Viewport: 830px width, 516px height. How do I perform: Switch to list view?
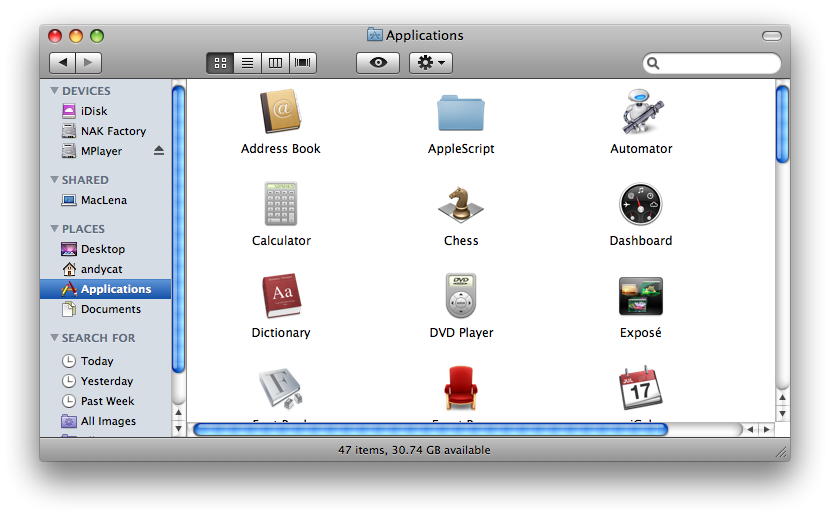pos(248,63)
